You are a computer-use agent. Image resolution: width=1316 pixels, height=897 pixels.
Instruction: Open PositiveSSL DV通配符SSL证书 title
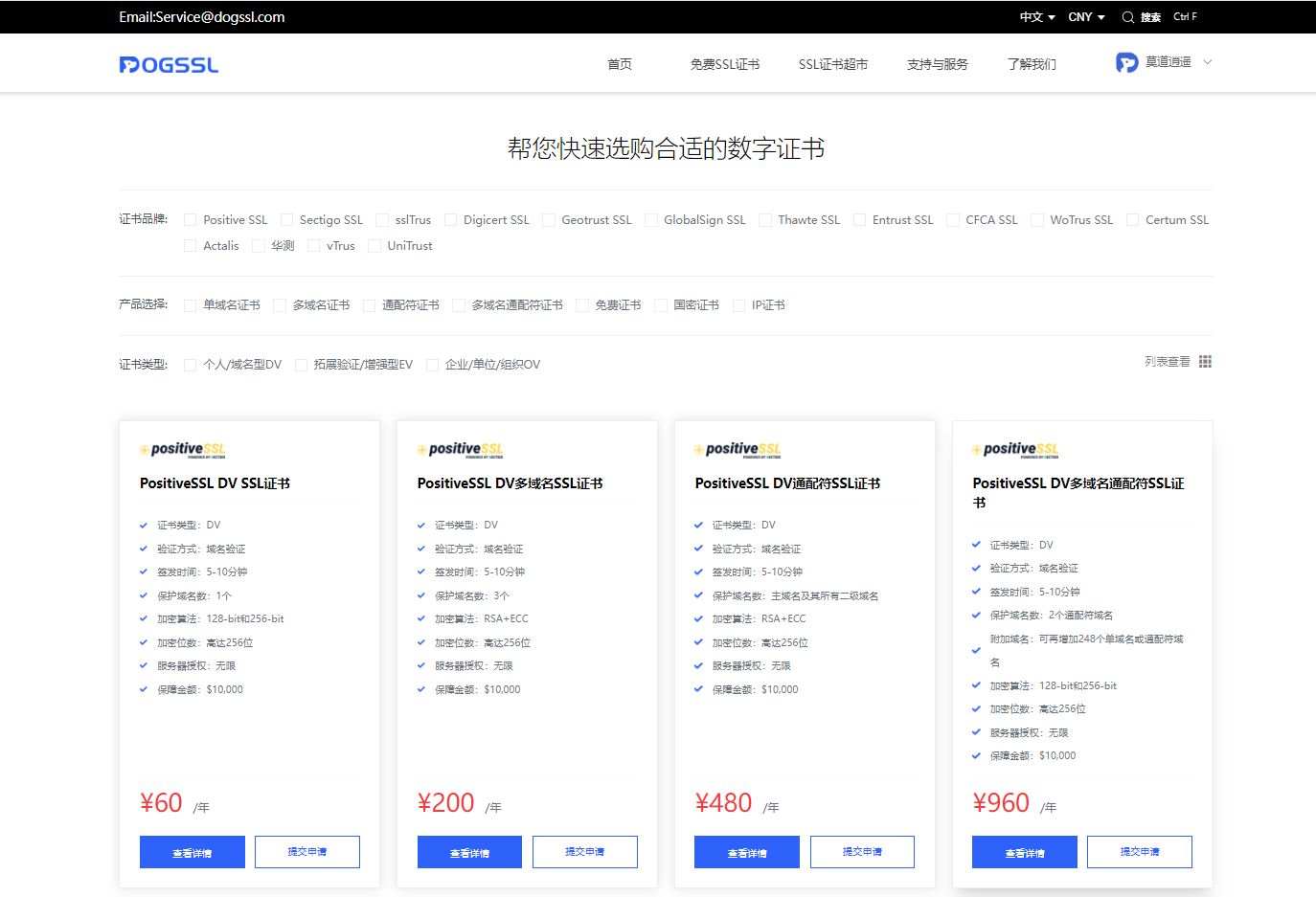788,483
